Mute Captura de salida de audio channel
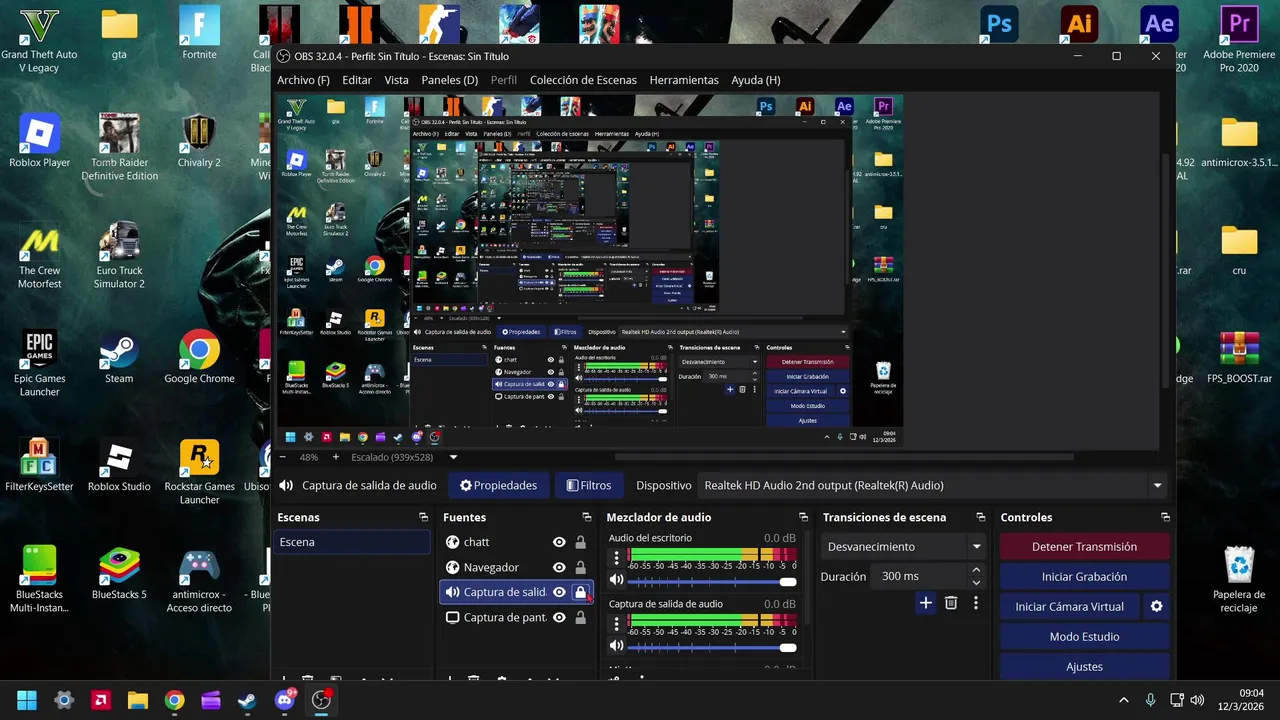This screenshot has width=1280, height=720. point(617,646)
